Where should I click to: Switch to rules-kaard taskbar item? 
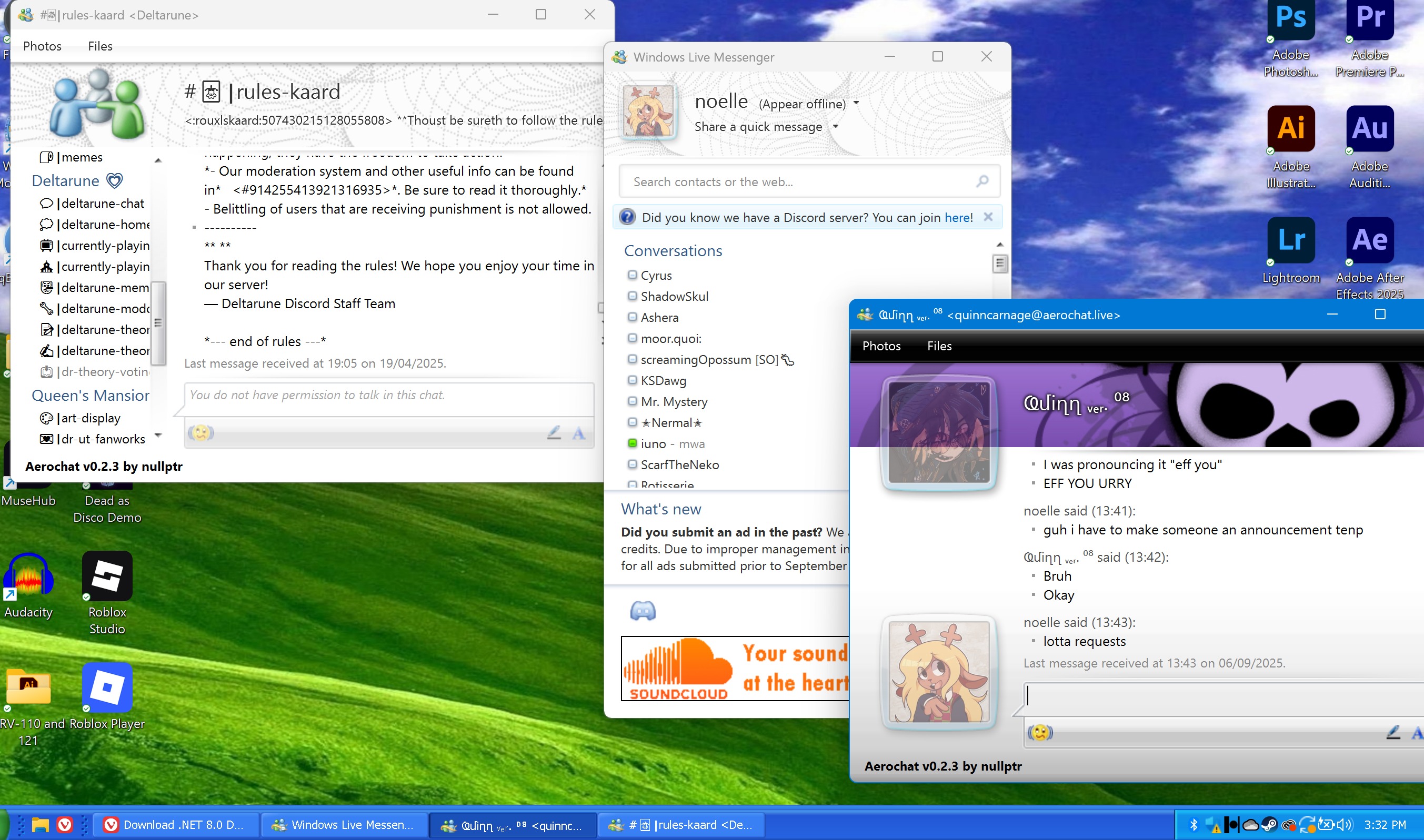[x=681, y=825]
